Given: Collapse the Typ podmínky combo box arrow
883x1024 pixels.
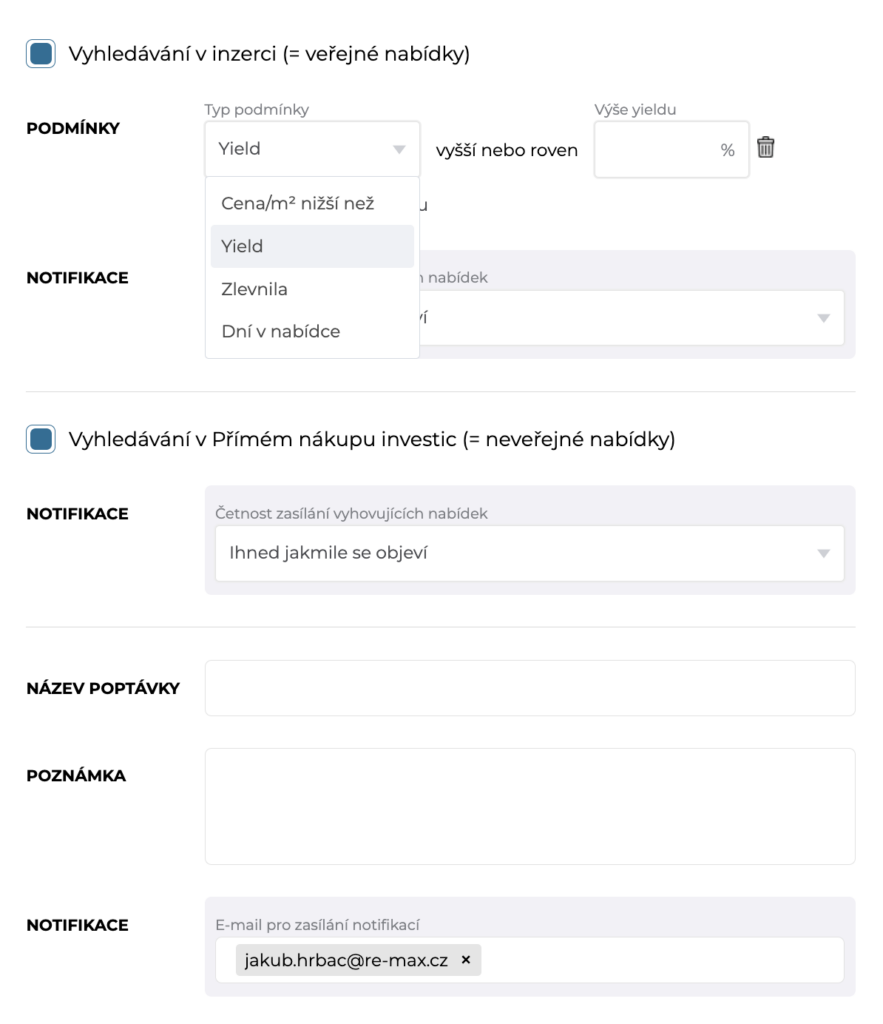Looking at the screenshot, I should 399,149.
